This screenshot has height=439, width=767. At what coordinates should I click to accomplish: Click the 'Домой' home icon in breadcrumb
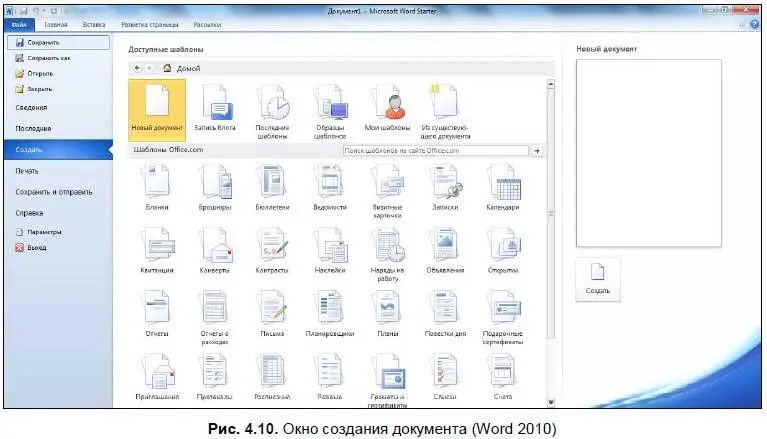(x=167, y=68)
